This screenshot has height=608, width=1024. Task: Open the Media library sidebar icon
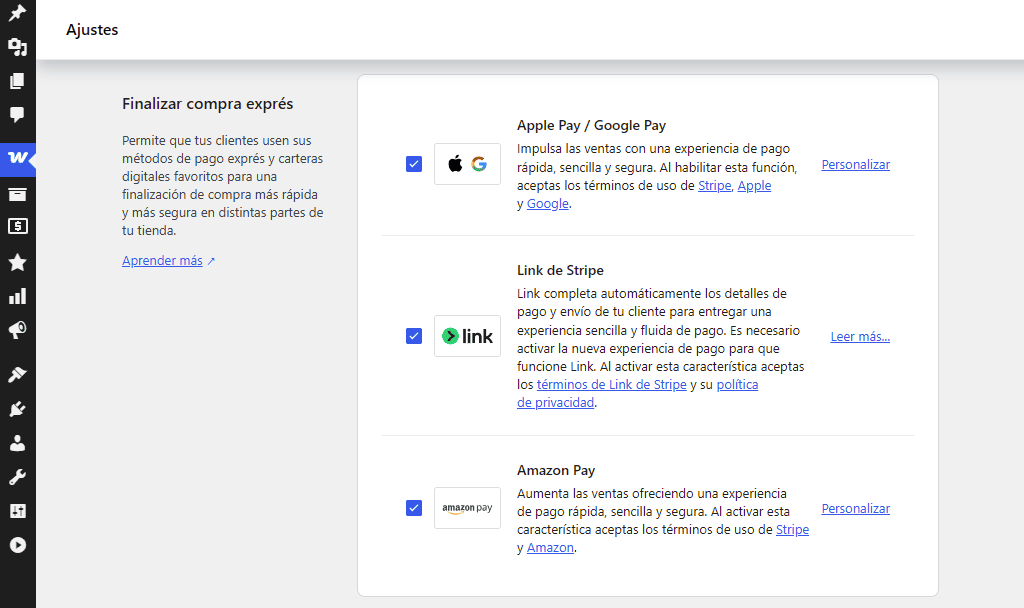tap(18, 47)
